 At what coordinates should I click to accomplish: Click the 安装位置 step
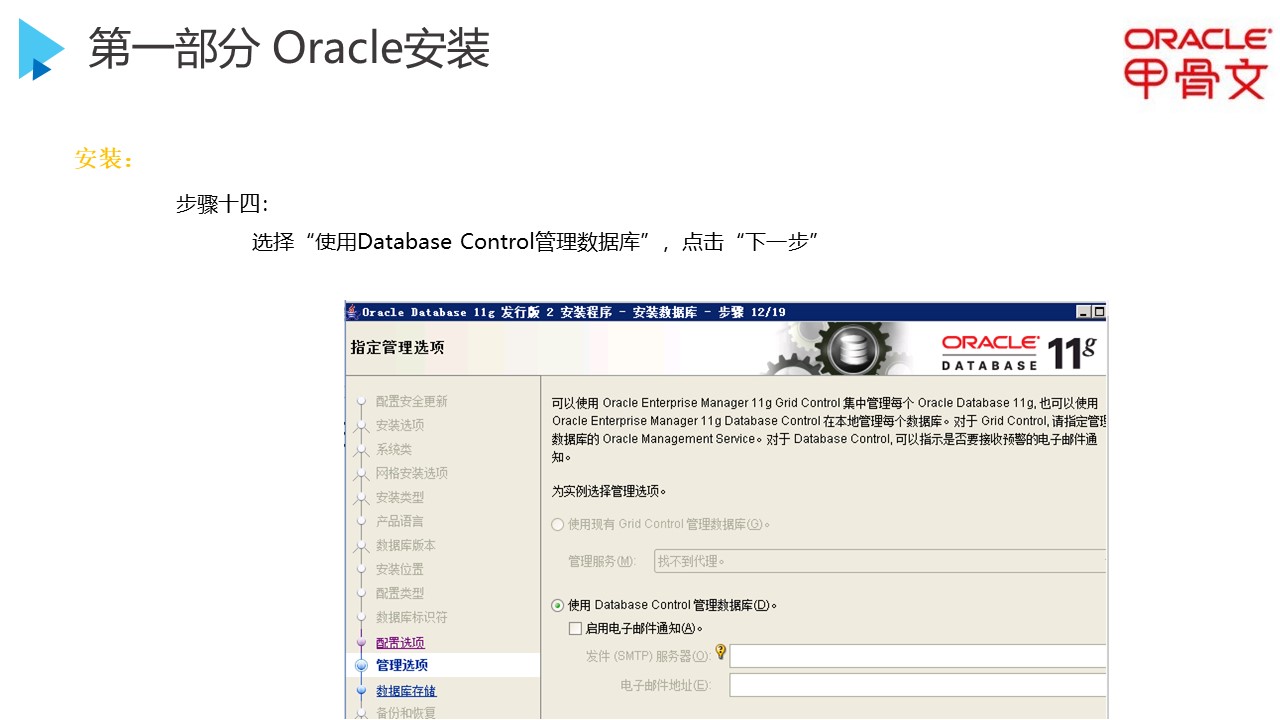400,569
